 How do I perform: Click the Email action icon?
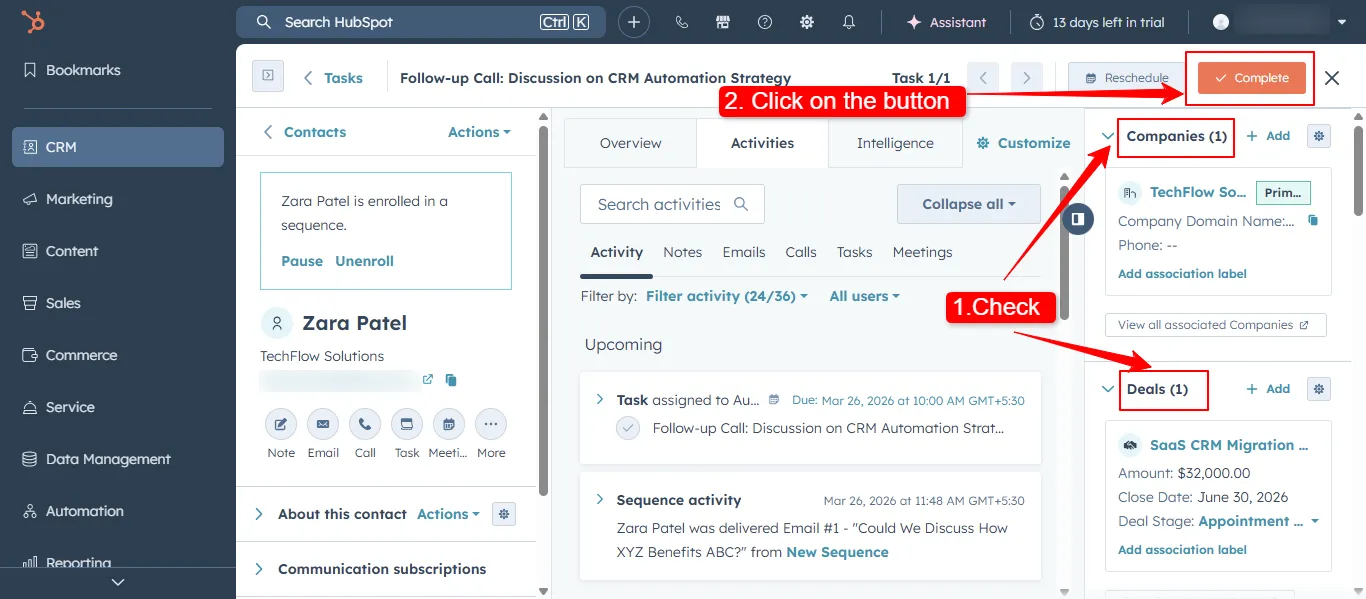[x=323, y=424]
